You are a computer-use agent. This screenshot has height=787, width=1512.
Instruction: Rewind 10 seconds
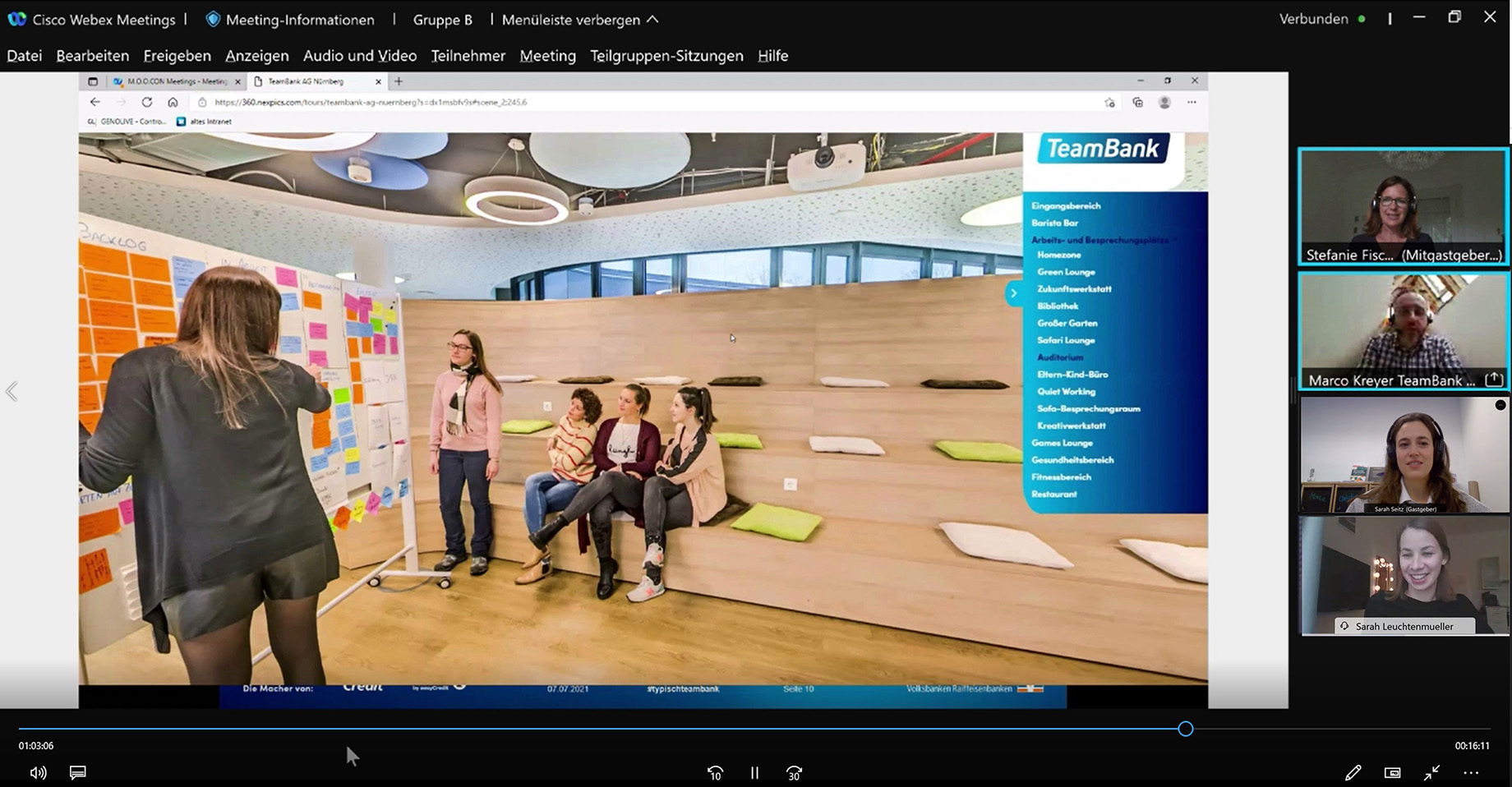pos(715,772)
